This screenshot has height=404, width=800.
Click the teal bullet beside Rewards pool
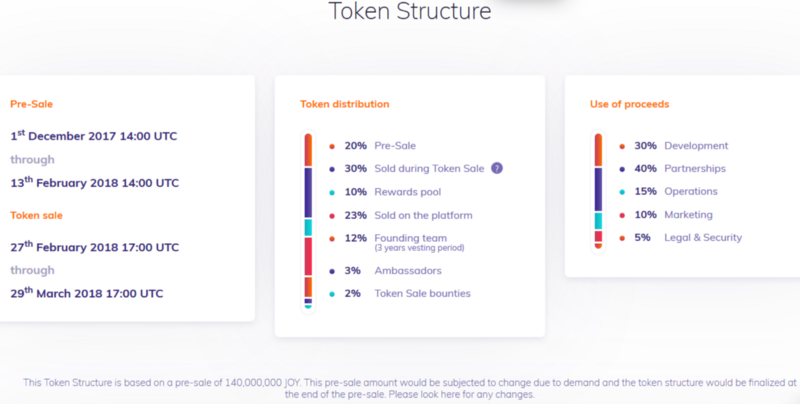pyautogui.click(x=331, y=192)
